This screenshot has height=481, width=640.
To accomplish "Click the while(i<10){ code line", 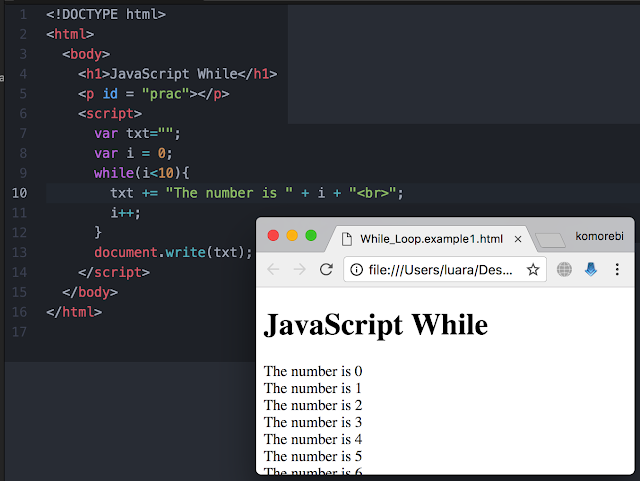I will (x=142, y=173).
